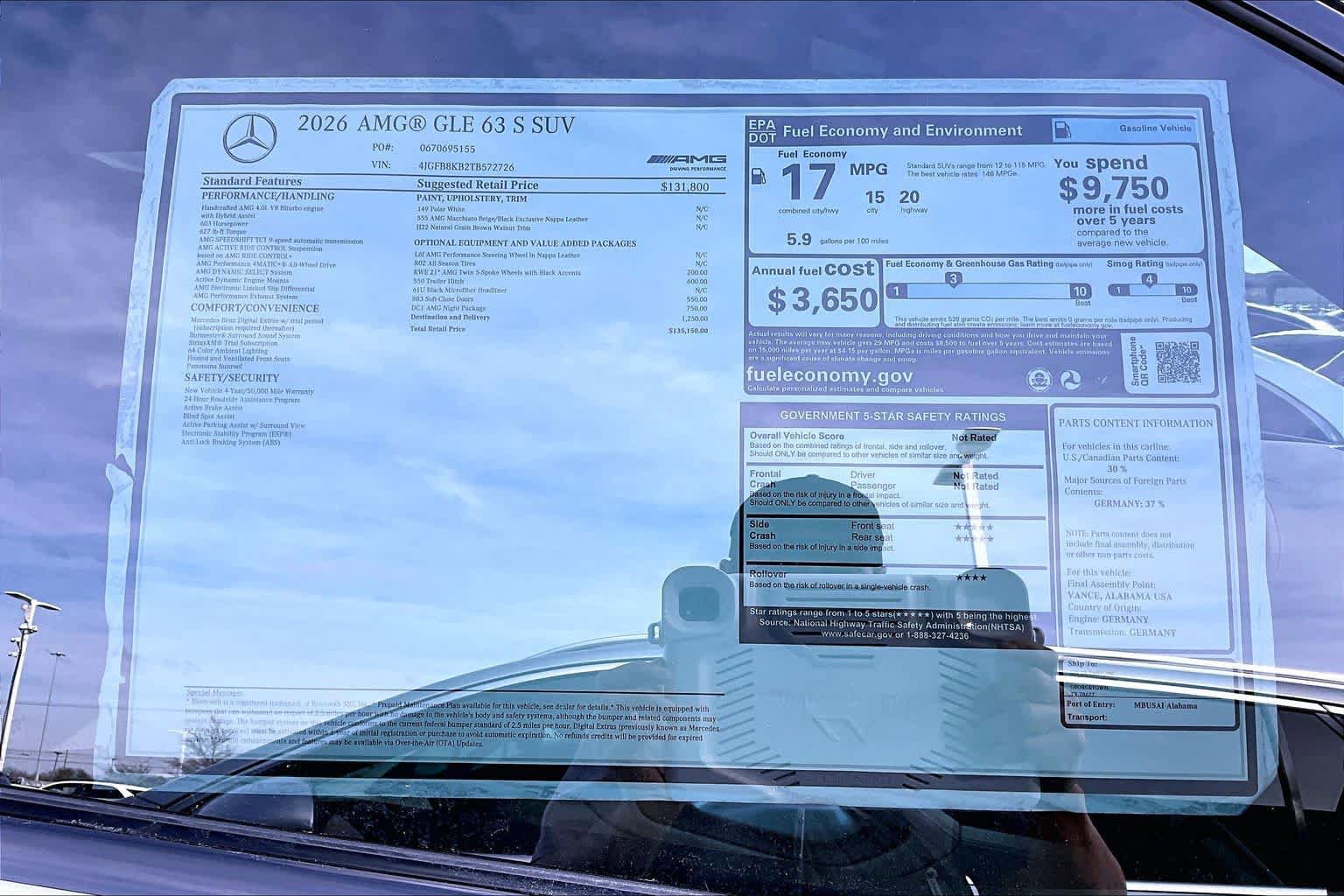The image size is (1344, 896).
Task: Click the marker 3 on Greenhouse Gas Rating
Action: click(953, 279)
